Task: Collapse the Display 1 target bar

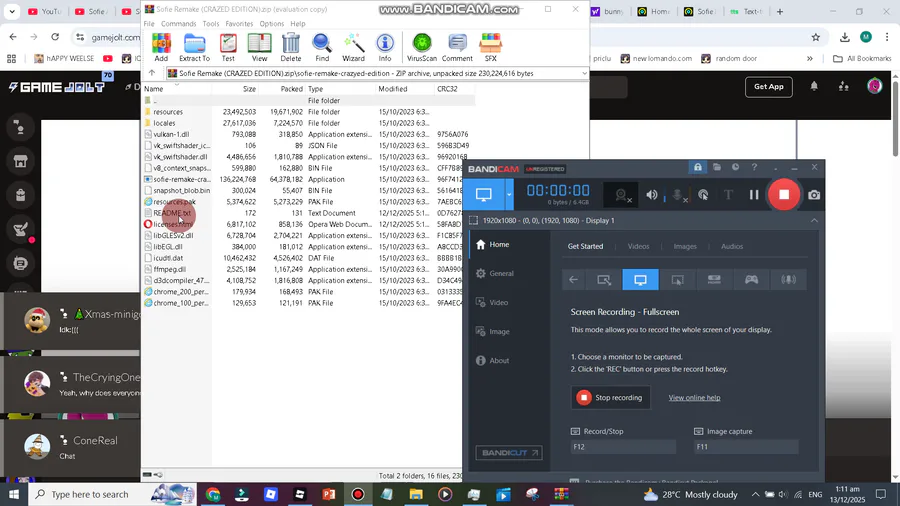Action: point(814,220)
